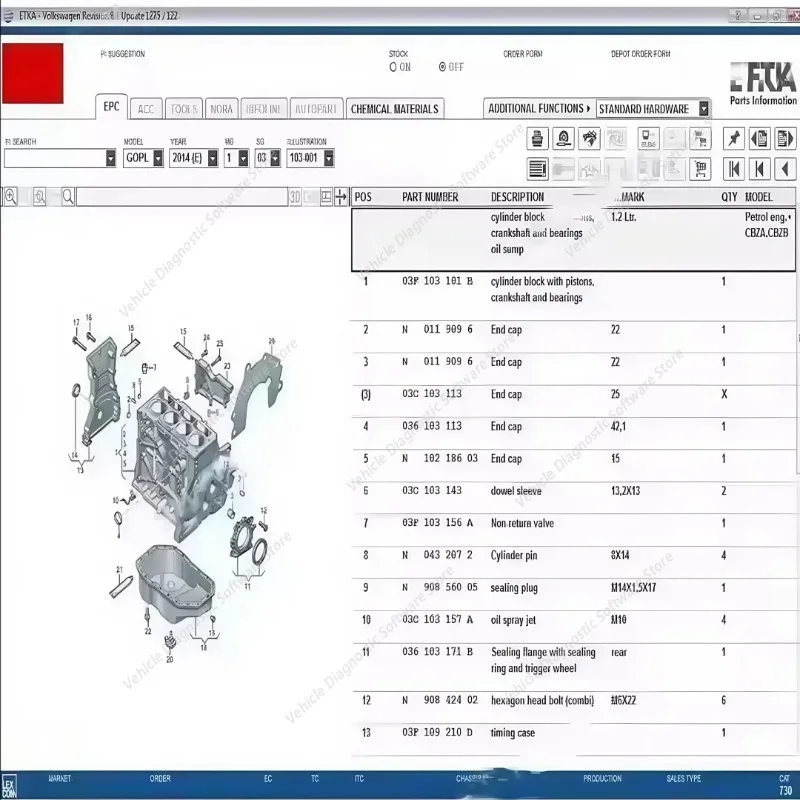The height and width of the screenshot is (800, 800).
Task: Click the help question mark button
Action: (x=737, y=16)
